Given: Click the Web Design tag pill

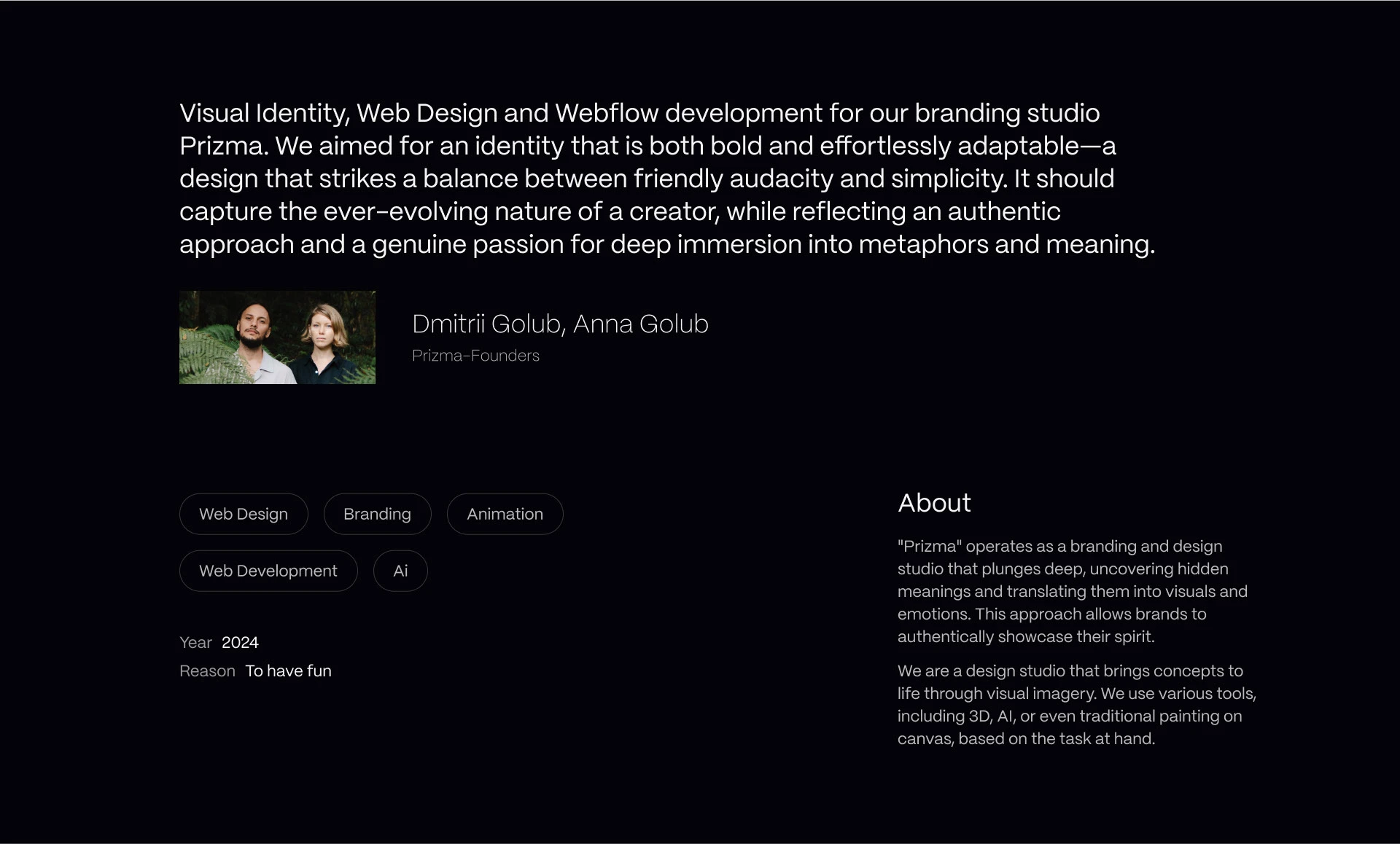Looking at the screenshot, I should (244, 514).
